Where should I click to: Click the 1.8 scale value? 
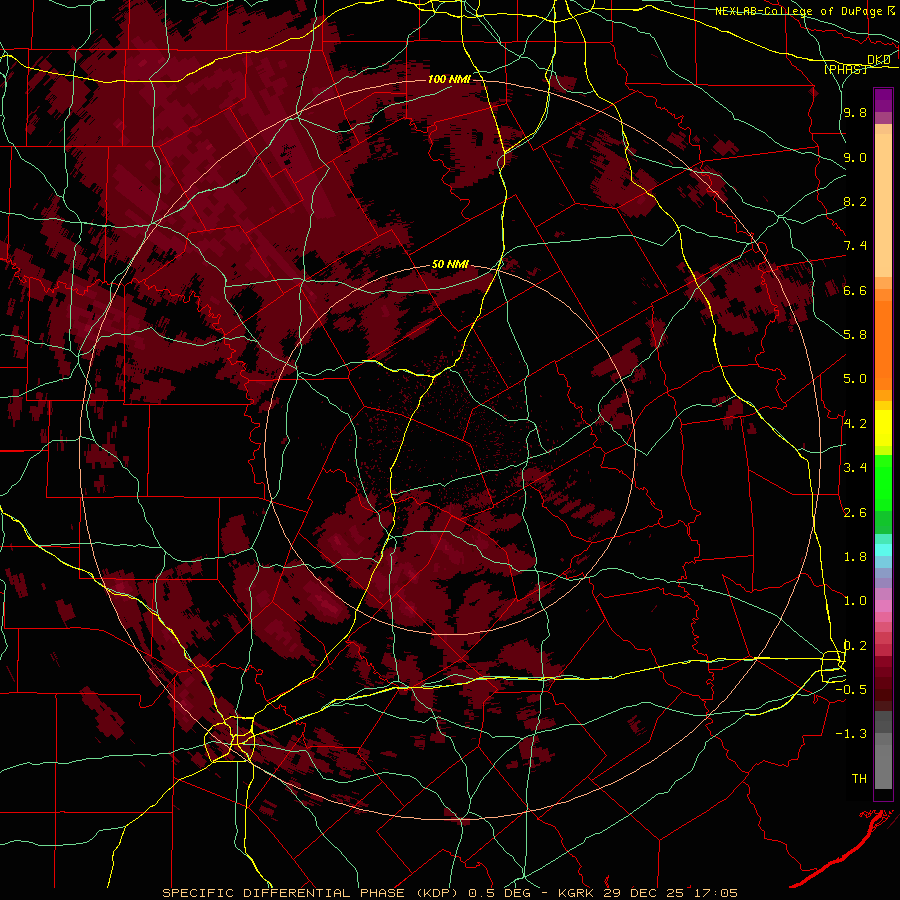pos(855,557)
